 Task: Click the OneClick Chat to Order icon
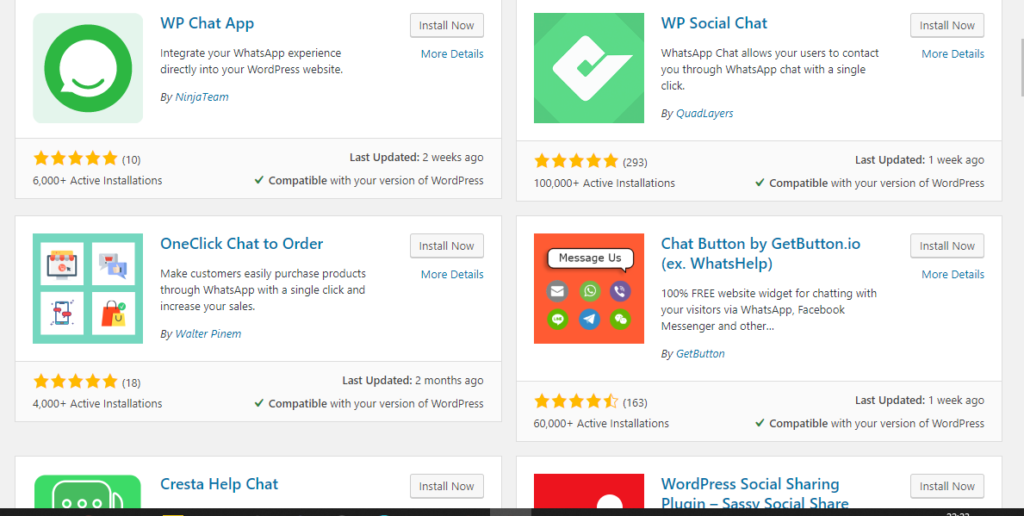88,288
